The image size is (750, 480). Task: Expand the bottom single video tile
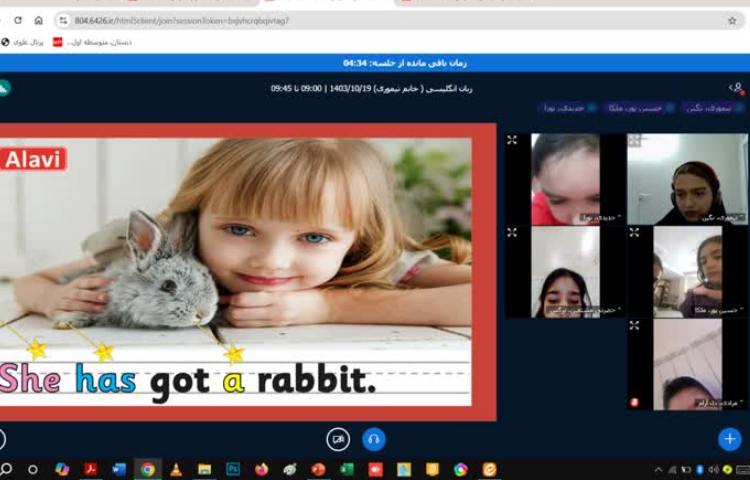[x=634, y=326]
